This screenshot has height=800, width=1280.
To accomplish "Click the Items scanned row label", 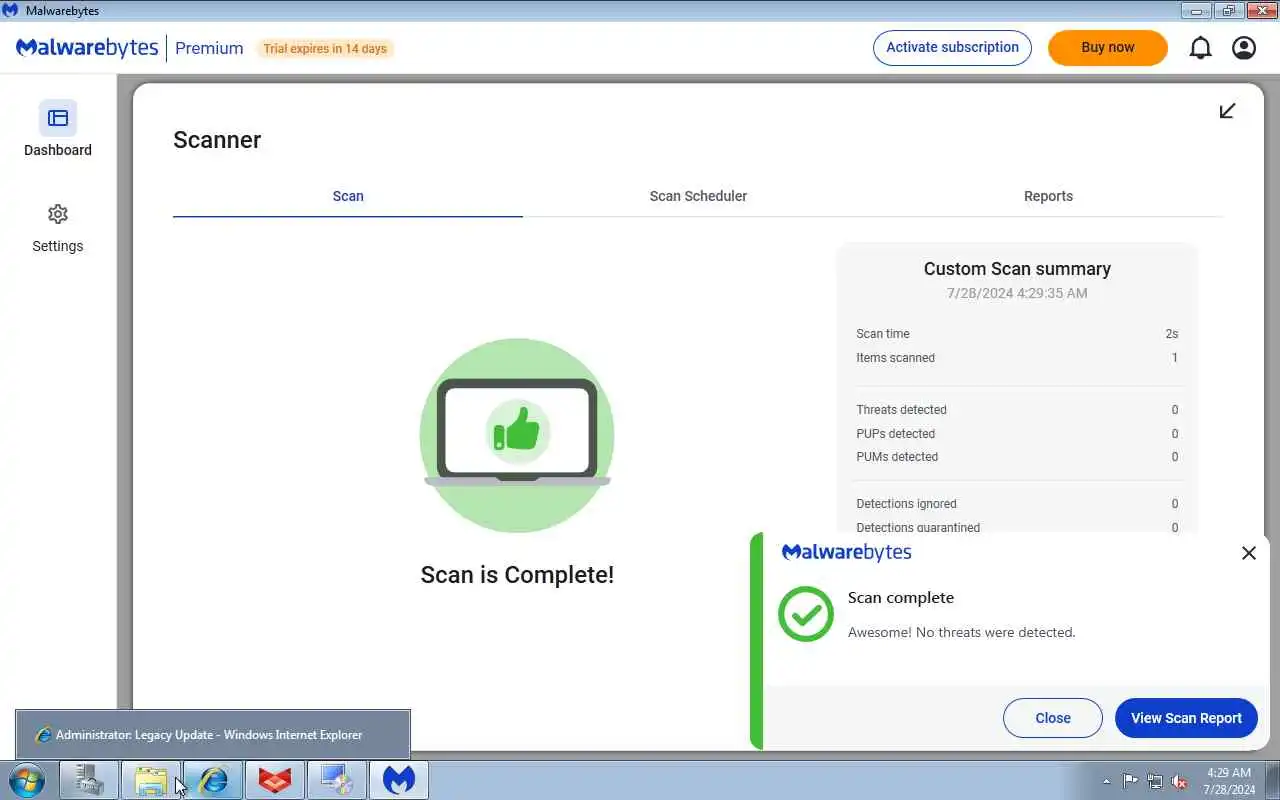I will [896, 358].
